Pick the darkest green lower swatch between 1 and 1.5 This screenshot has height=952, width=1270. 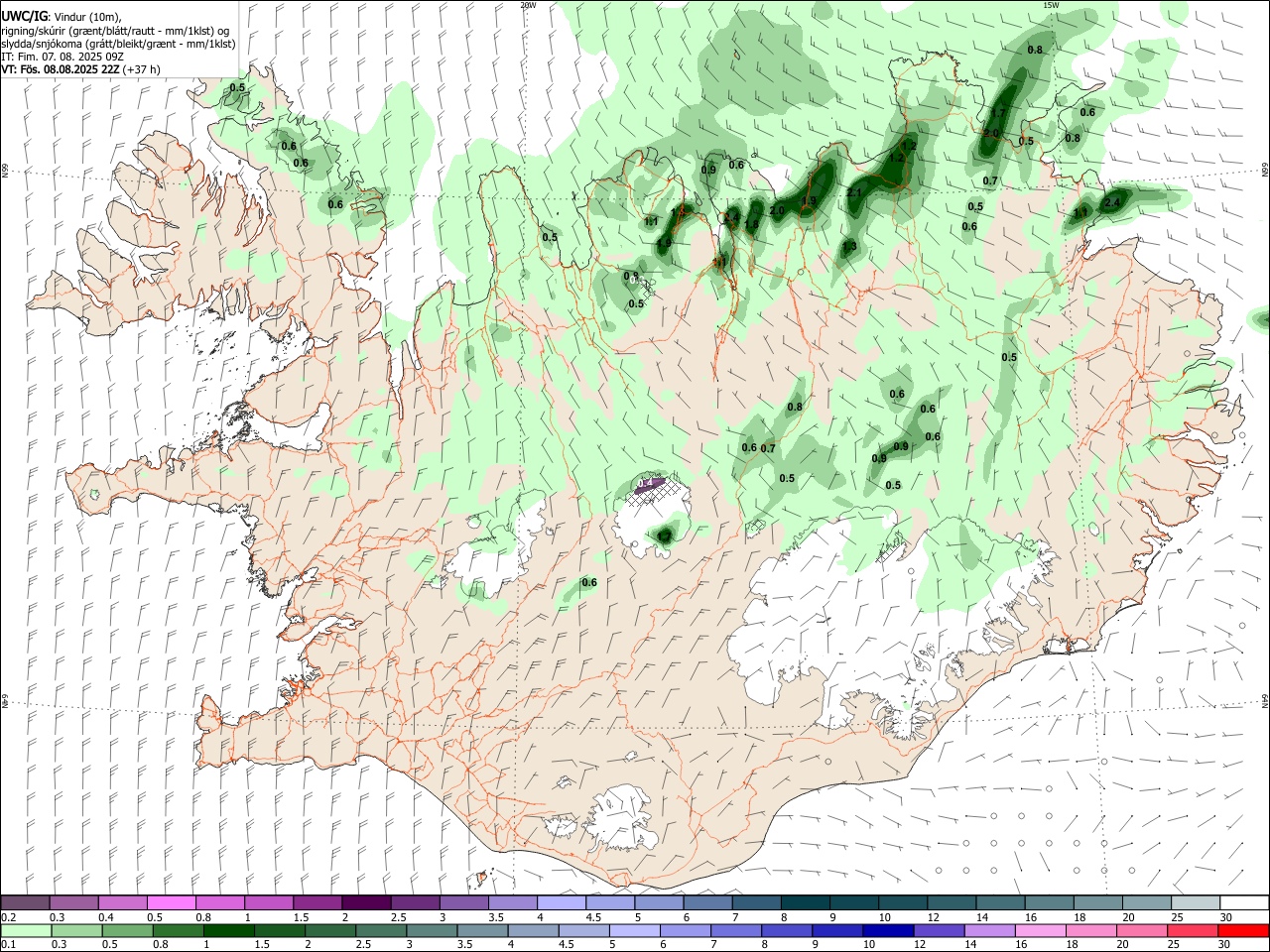pos(229,930)
